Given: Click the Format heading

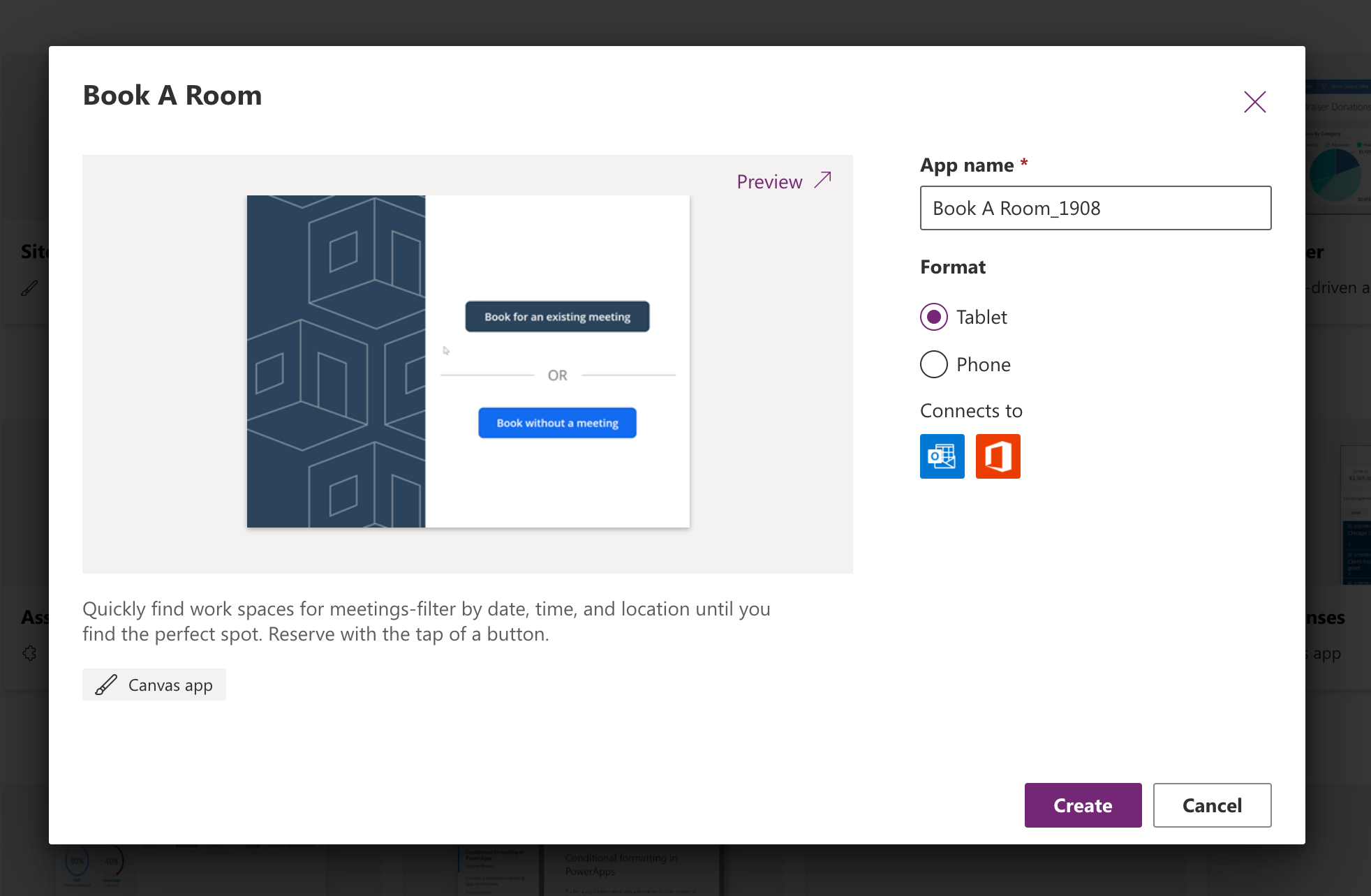Looking at the screenshot, I should [x=953, y=267].
